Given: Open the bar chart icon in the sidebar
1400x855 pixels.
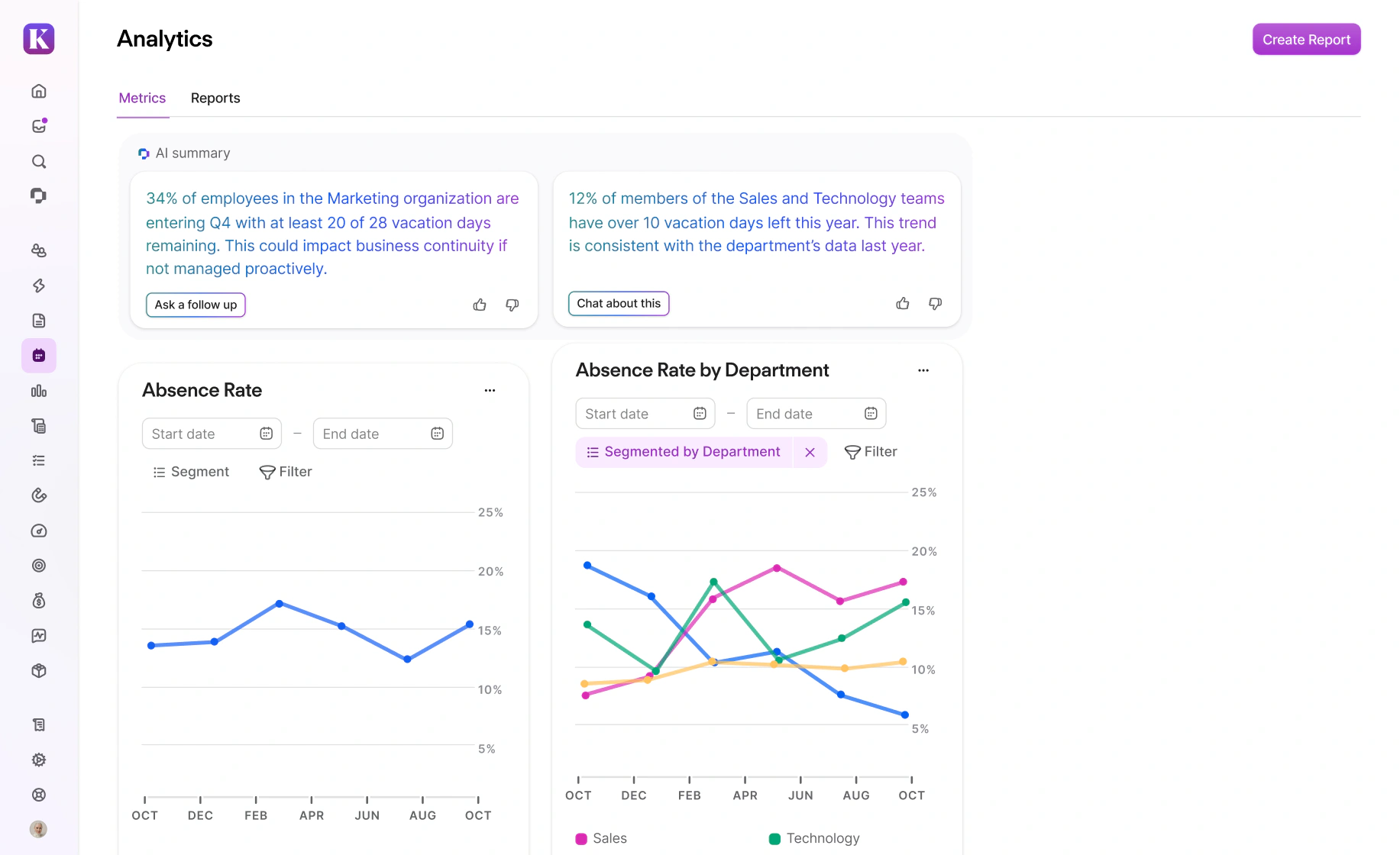Looking at the screenshot, I should click(39, 391).
